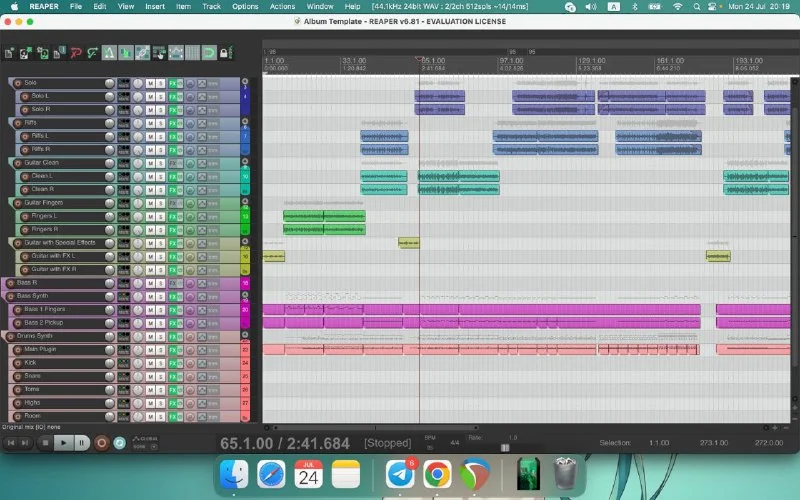Open Telegram from the Dock
The image size is (800, 500).
point(401,473)
